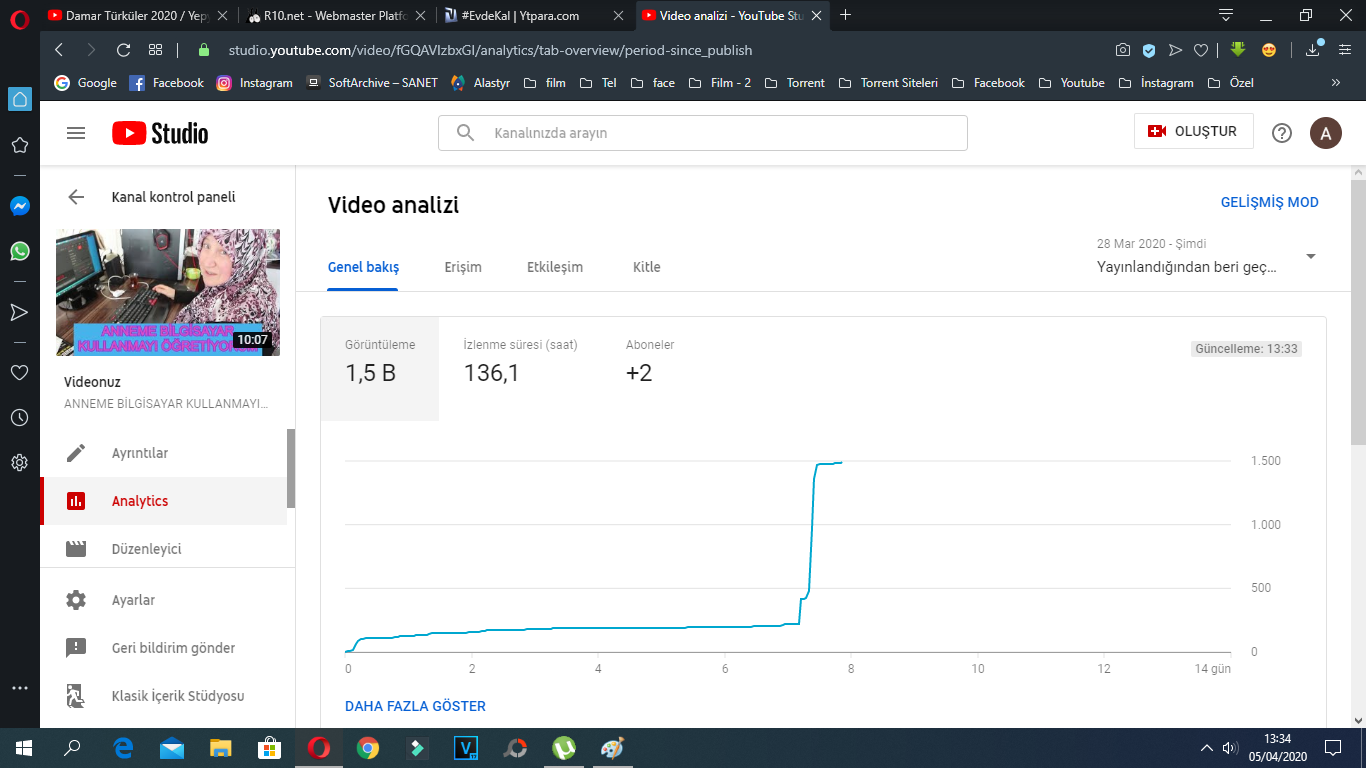Switch to the Erişim tab
This screenshot has width=1366, height=768.
[x=463, y=267]
